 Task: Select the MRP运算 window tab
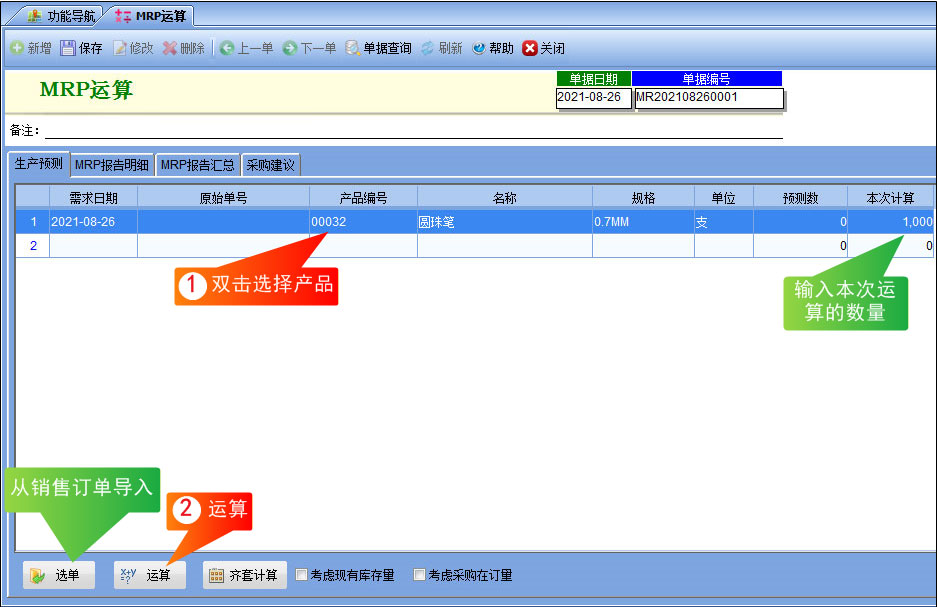pos(151,16)
